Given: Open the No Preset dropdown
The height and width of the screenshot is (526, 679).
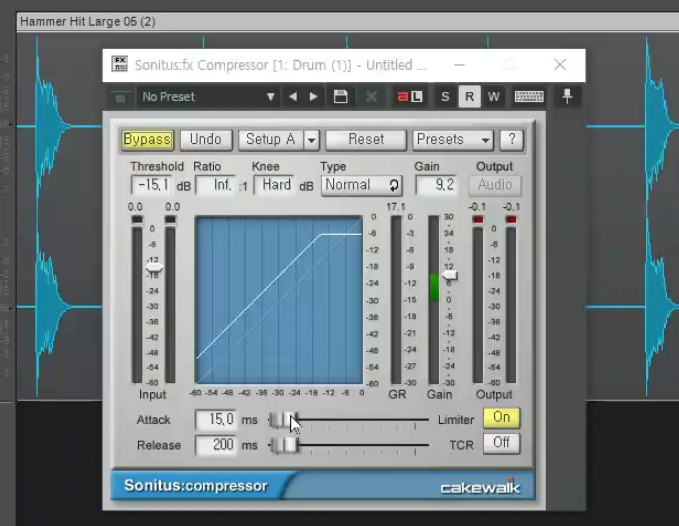Looking at the screenshot, I should click(208, 97).
